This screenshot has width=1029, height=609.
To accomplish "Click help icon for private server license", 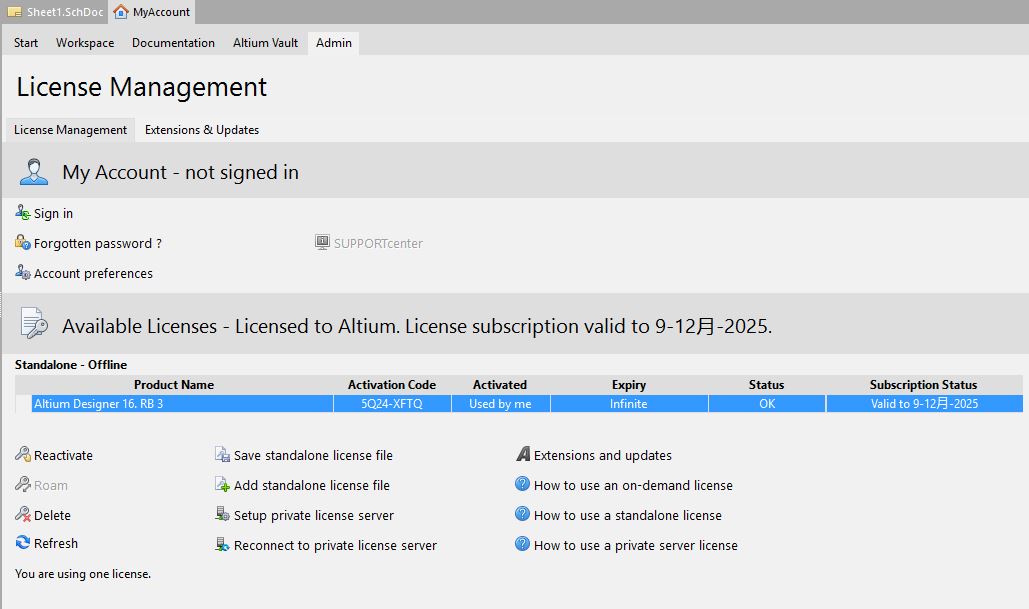I will click(x=522, y=544).
